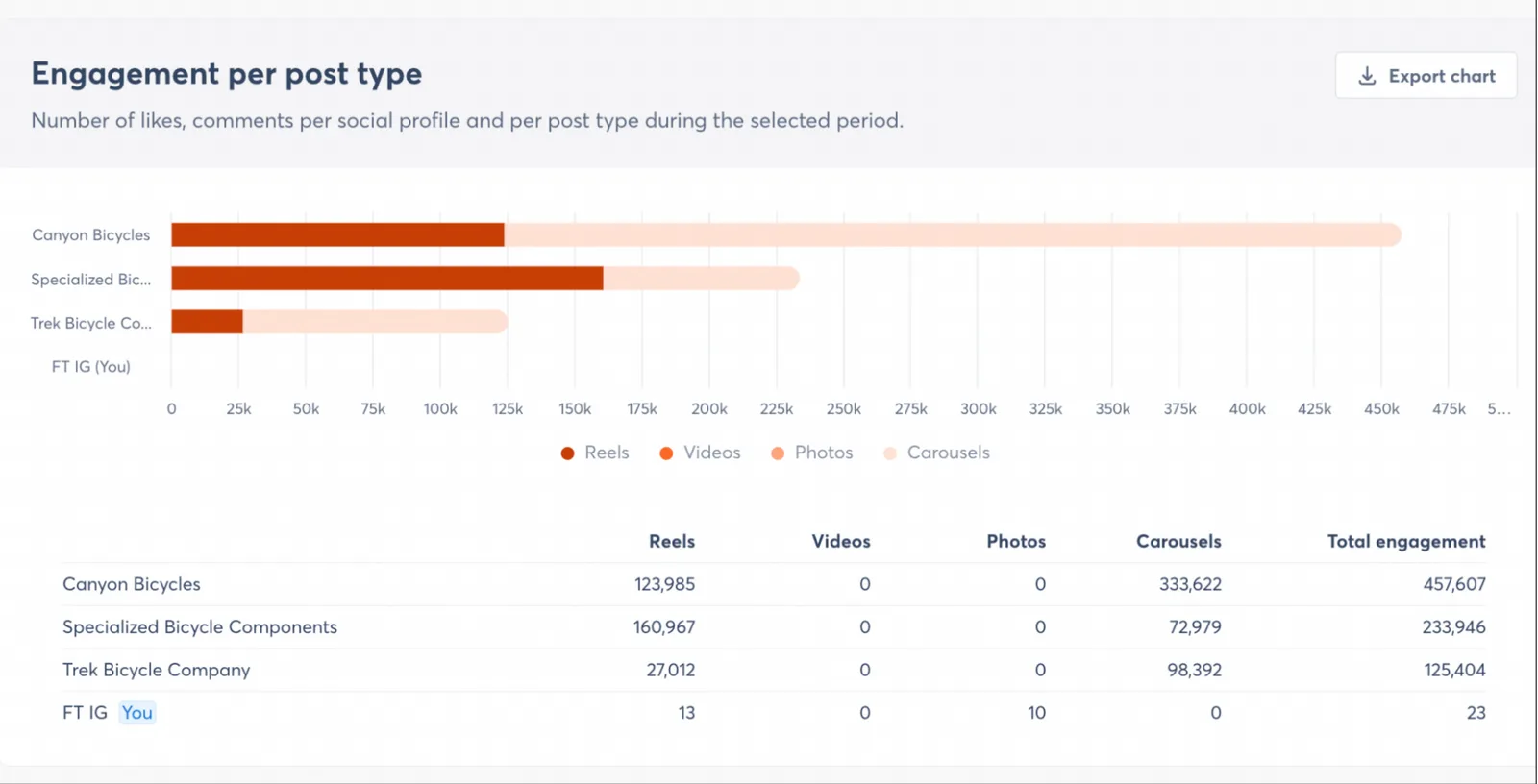Sort table by Total engagement header
The width and height of the screenshot is (1538, 784).
point(1405,541)
